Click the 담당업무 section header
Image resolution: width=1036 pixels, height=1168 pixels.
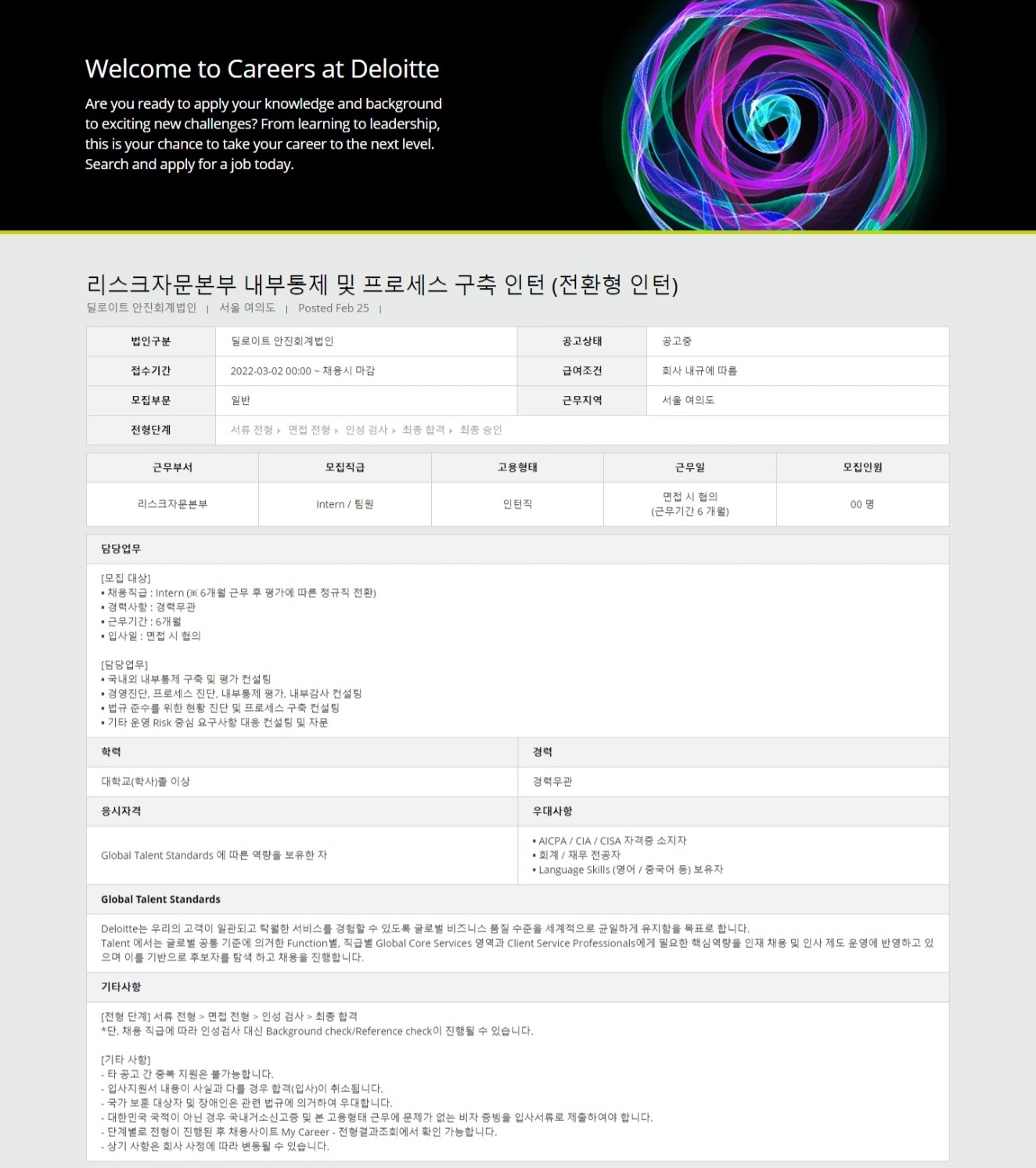point(121,549)
